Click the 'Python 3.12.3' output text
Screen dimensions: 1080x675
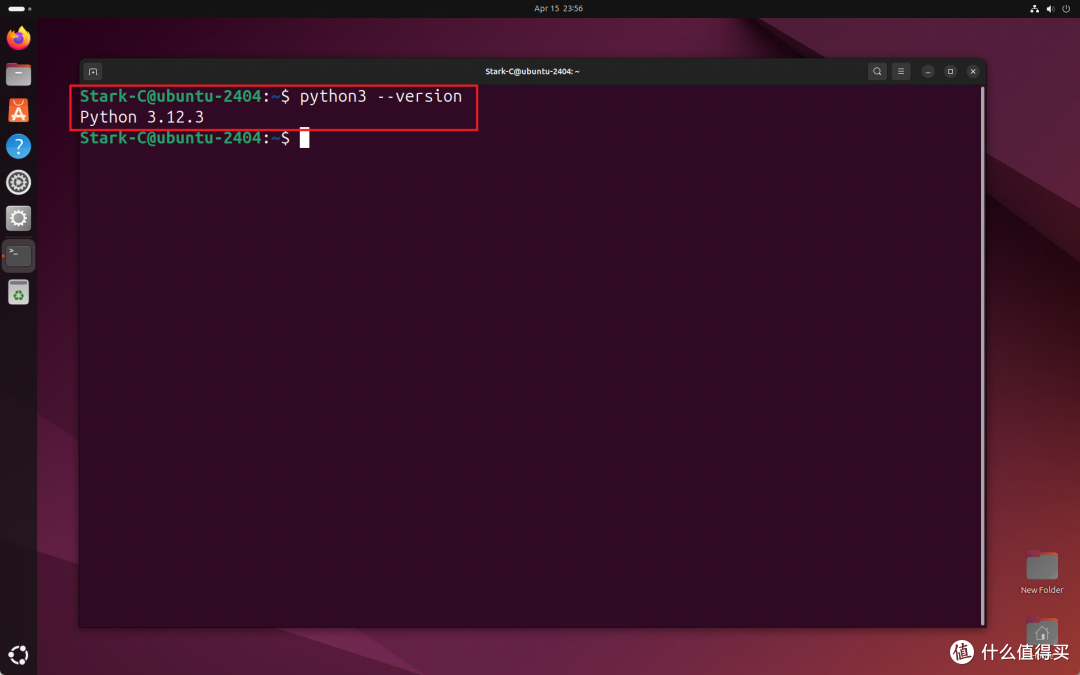142,117
